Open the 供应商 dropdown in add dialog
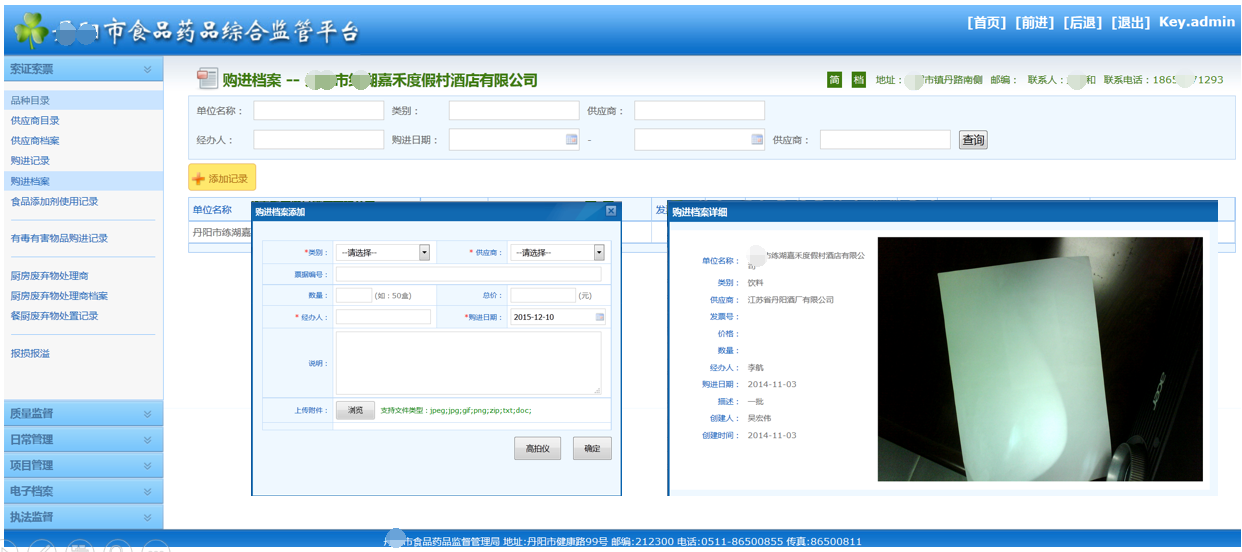Screen dimensions: 1242x552 (x=599, y=253)
